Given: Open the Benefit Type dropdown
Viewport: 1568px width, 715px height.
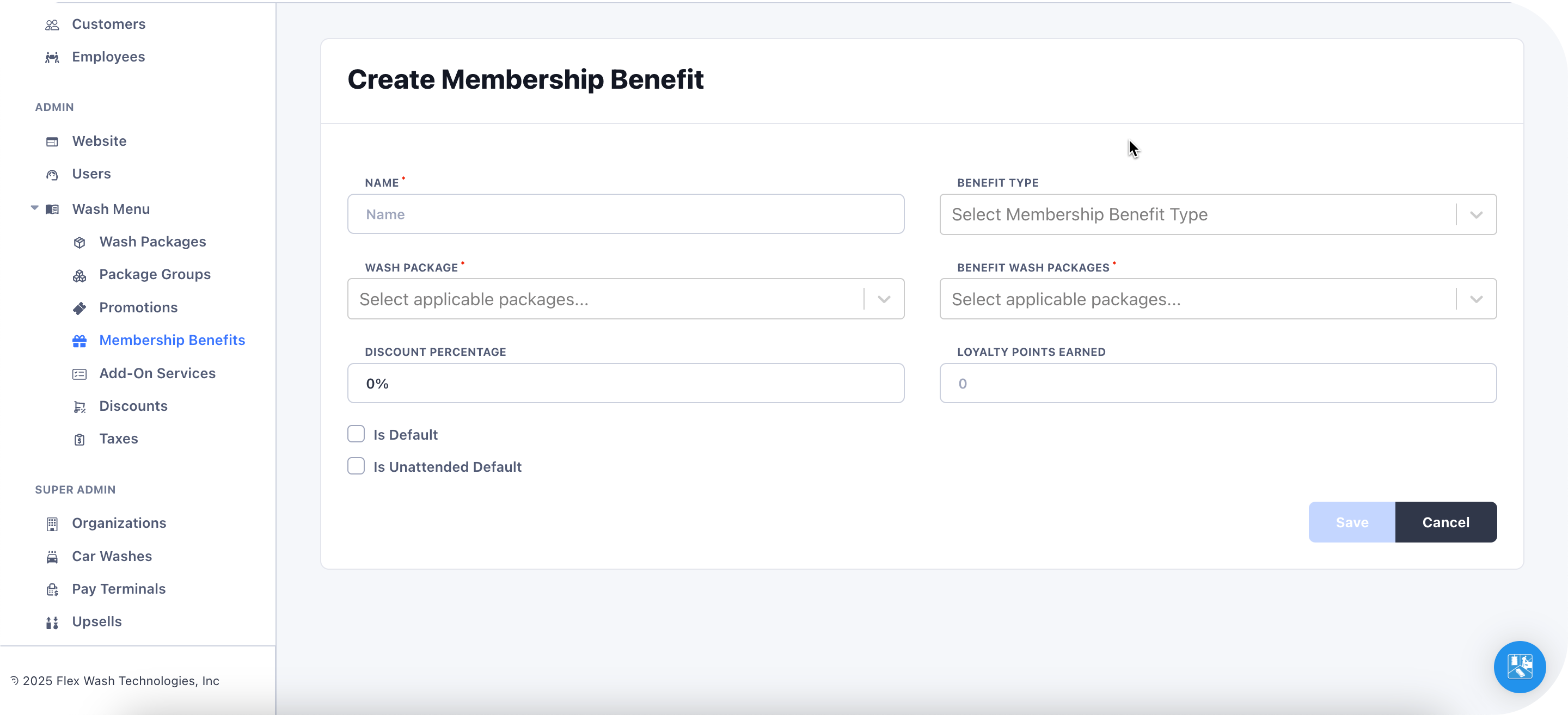Looking at the screenshot, I should click(1217, 214).
